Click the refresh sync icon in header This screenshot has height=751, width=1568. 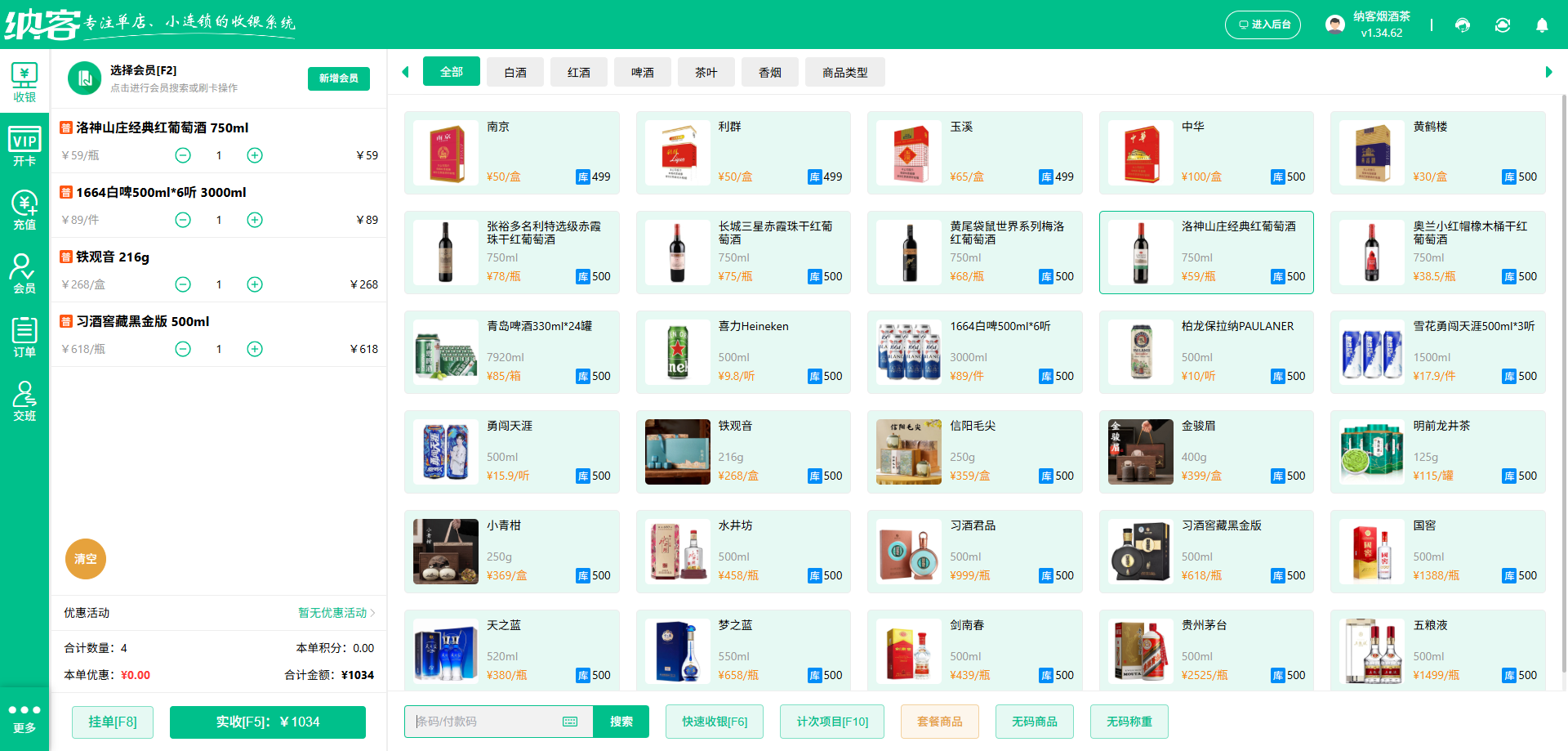[x=1503, y=25]
